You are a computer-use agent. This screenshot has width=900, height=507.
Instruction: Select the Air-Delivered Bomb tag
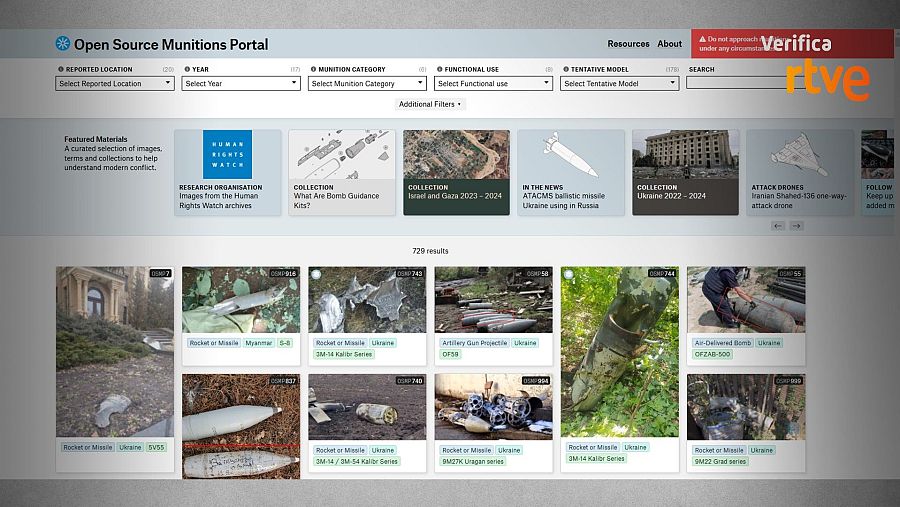coord(723,343)
